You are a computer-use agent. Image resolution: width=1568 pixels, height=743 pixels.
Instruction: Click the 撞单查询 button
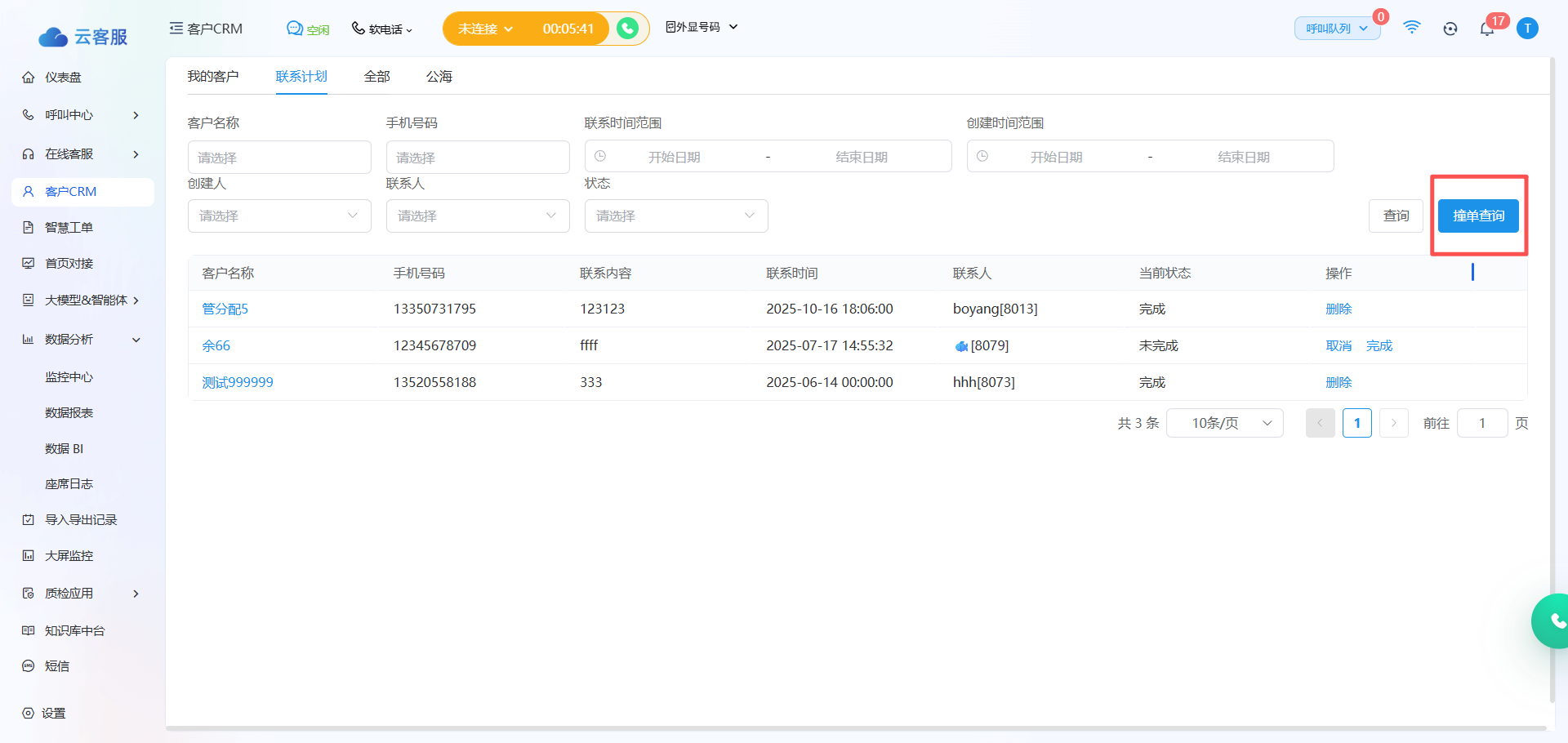(x=1478, y=216)
